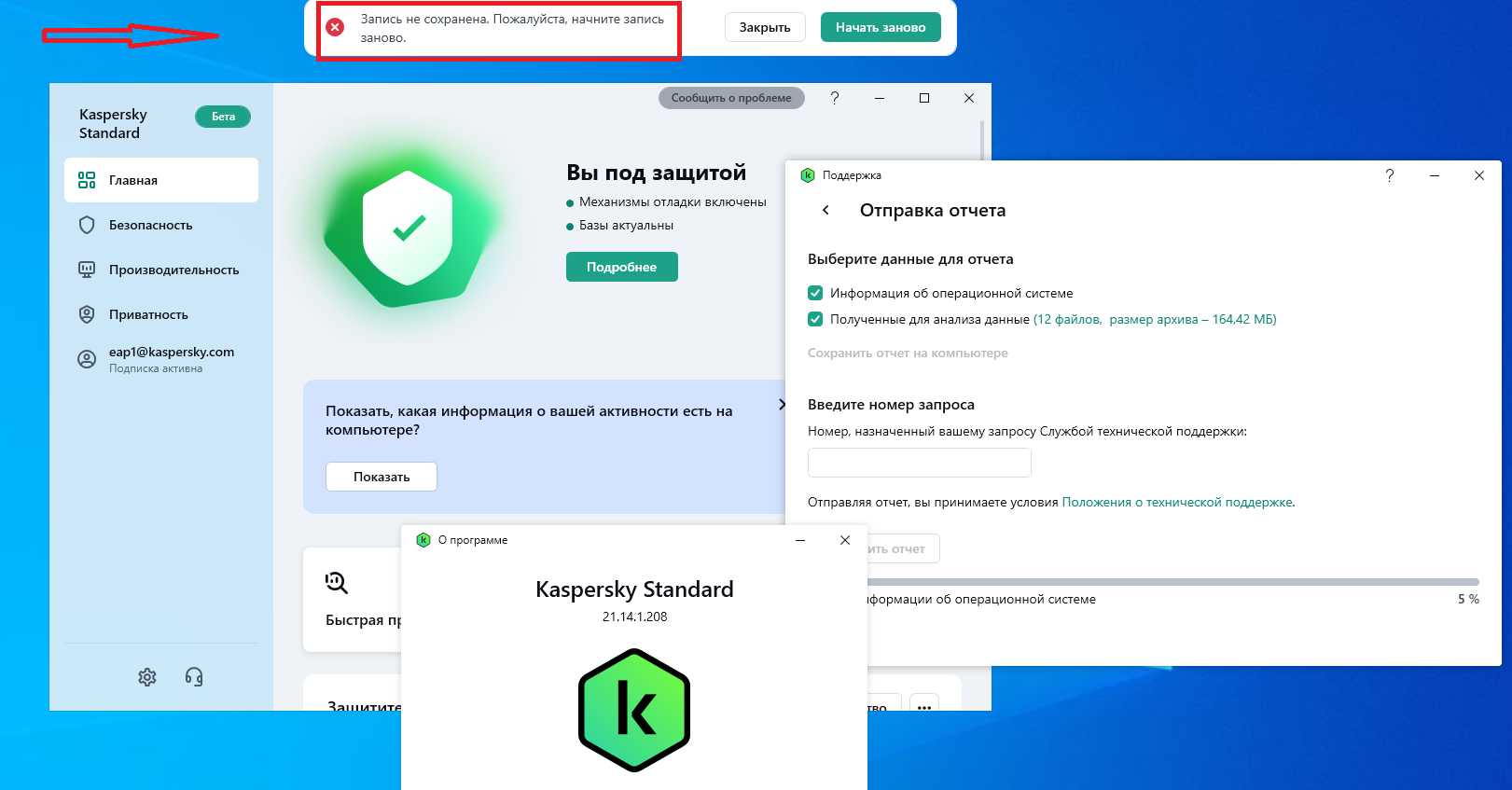The height and width of the screenshot is (790, 1512).
Task: Uncheck Информация об операционной системе checkbox
Action: pyautogui.click(x=815, y=293)
